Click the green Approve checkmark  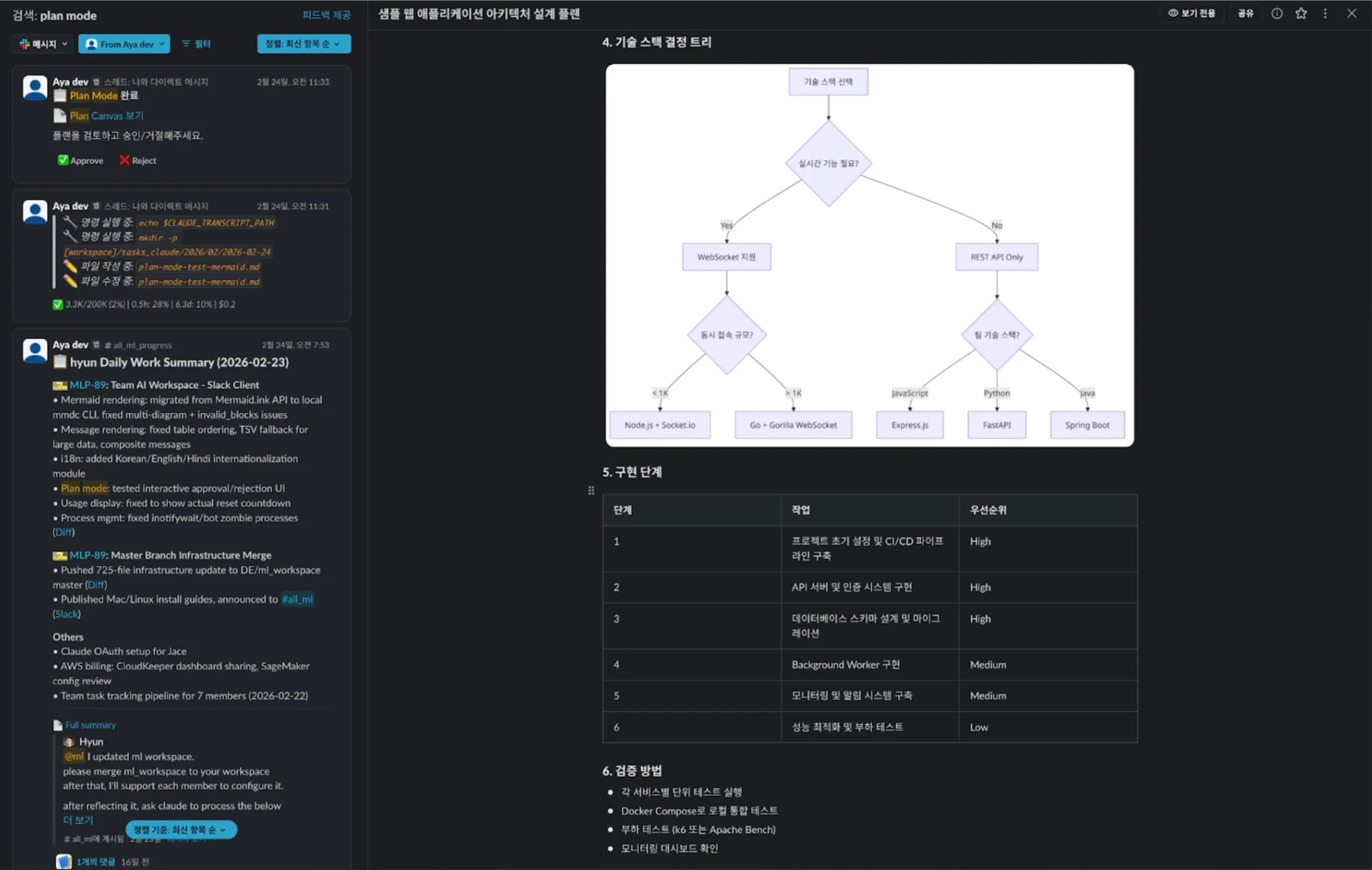(63, 160)
